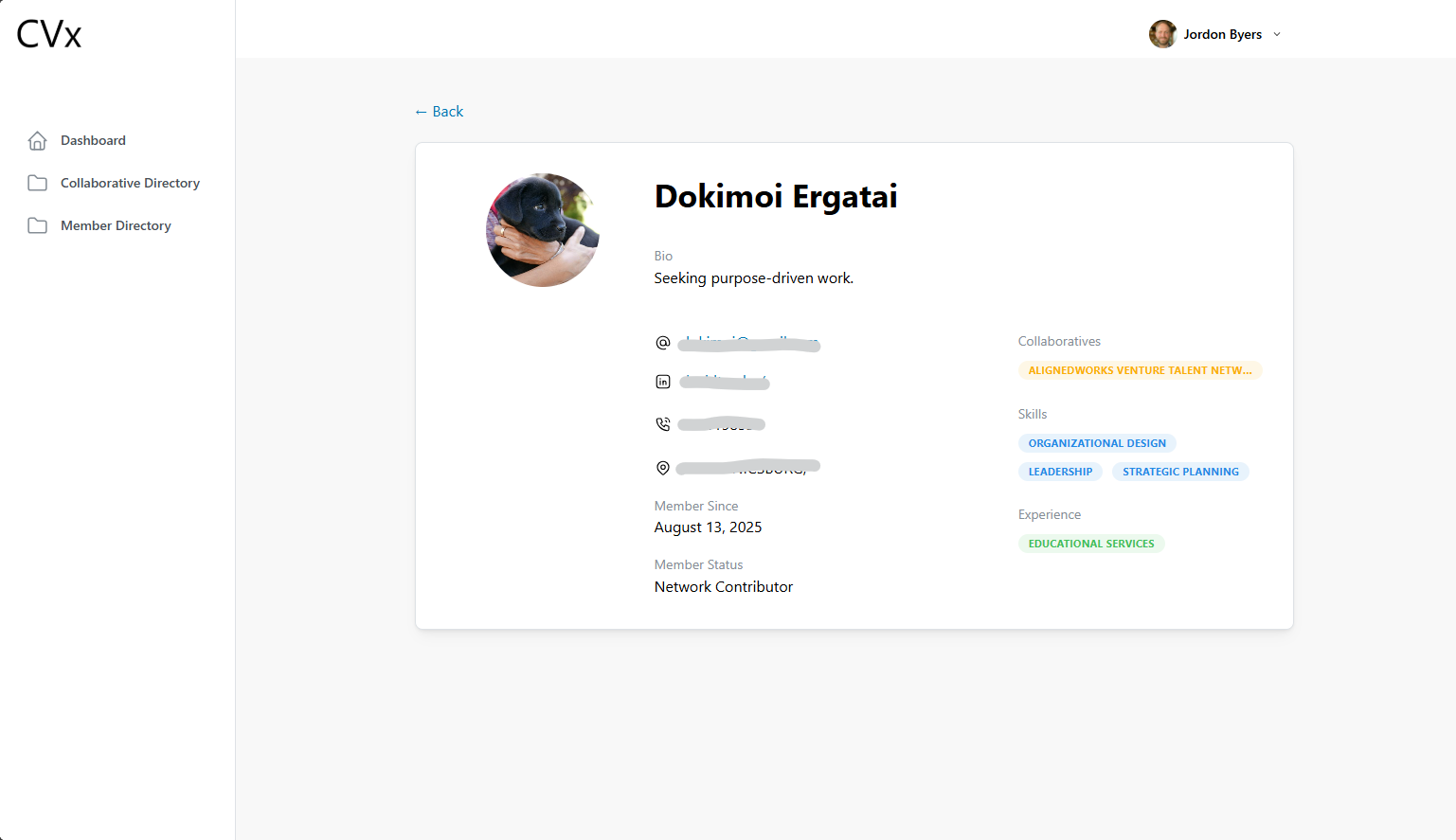
Task: Click Dokimoi Ergatai's profile photo
Action: tap(542, 229)
